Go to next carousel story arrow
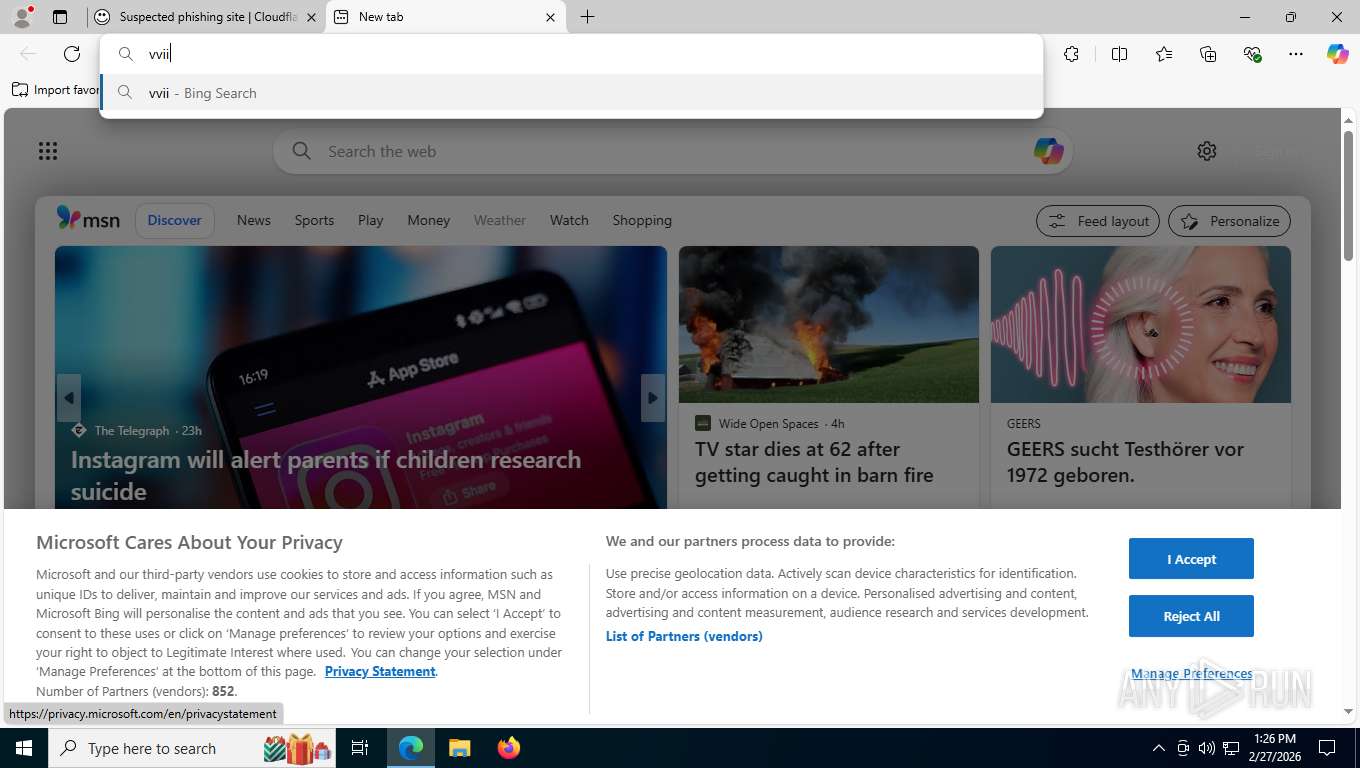This screenshot has width=1360, height=768. point(653,398)
